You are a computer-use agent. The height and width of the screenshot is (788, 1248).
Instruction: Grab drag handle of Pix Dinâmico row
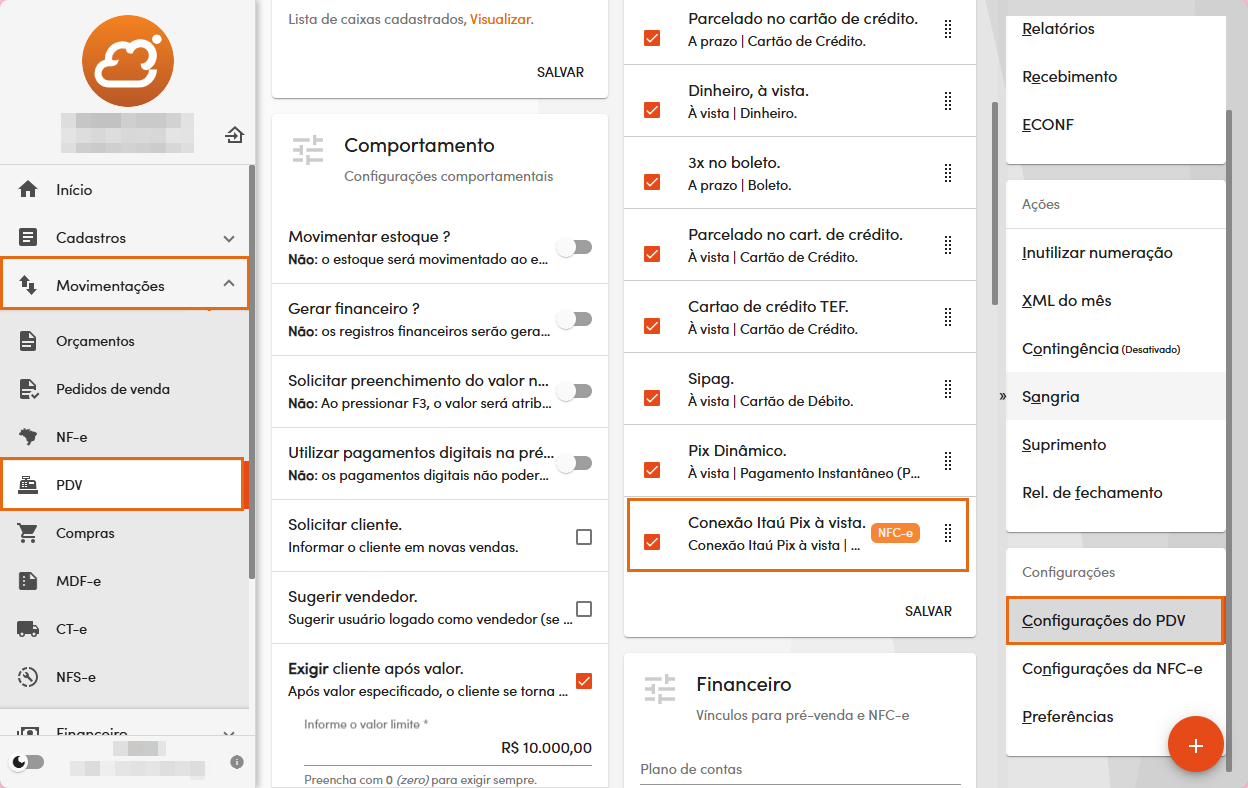click(948, 461)
